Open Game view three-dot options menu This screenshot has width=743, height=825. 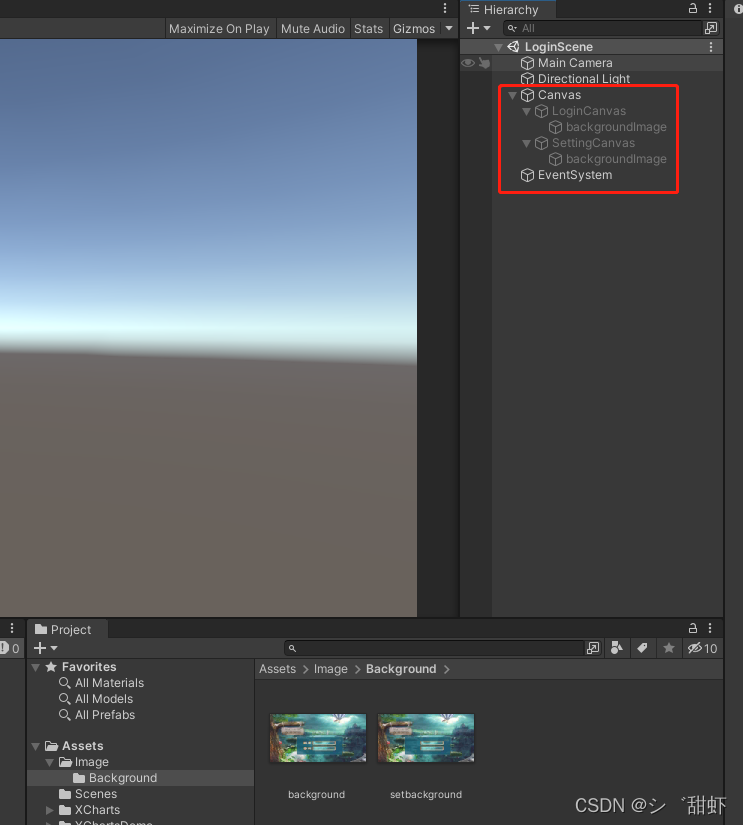[x=445, y=8]
